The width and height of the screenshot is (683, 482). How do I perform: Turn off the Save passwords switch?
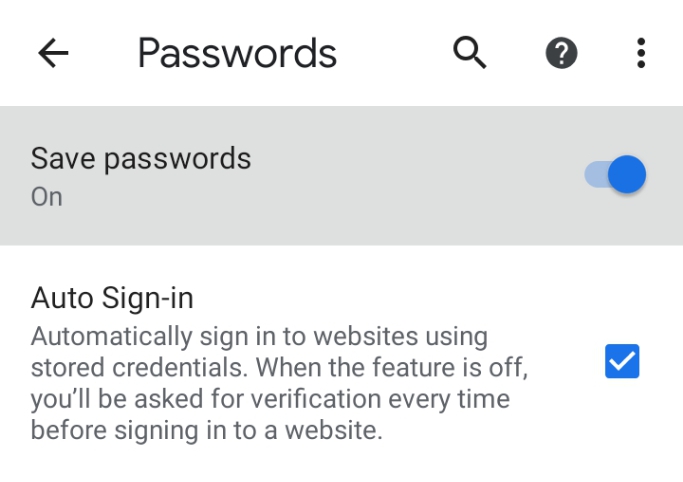pos(615,174)
